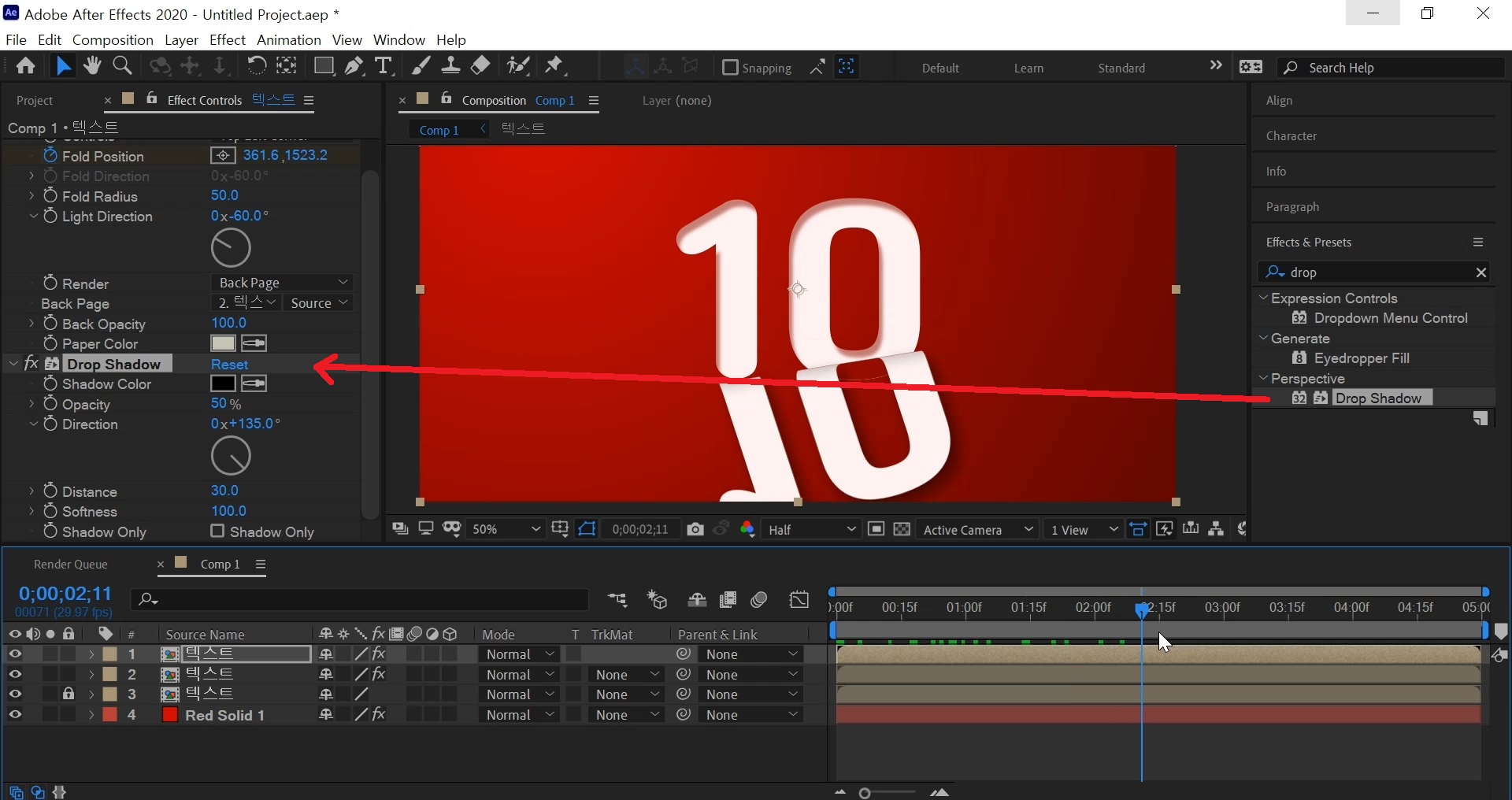1512x800 pixels.
Task: Hide layer 1 with its eye icon
Action: [x=15, y=654]
